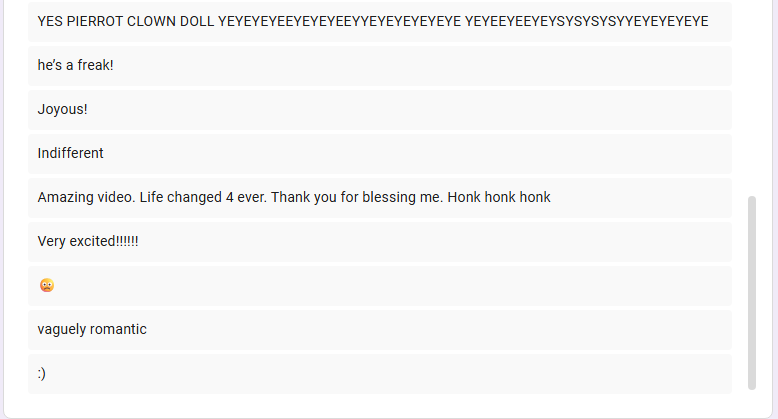Click the flushed face emoji response

click(47, 285)
